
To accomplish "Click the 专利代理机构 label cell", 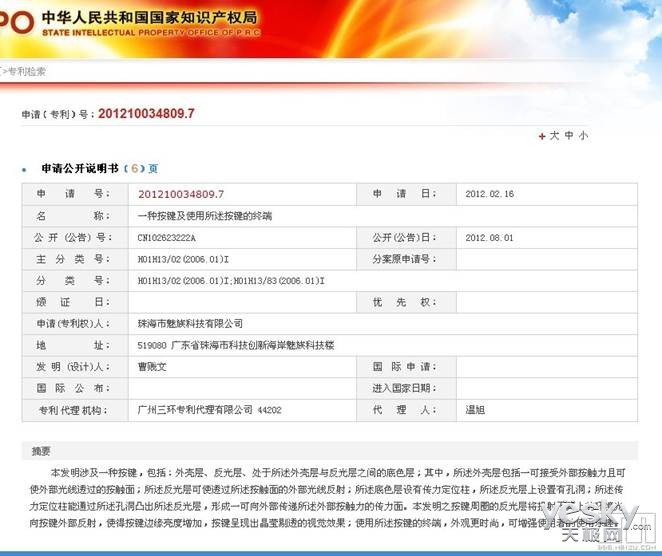I will (x=75, y=410).
